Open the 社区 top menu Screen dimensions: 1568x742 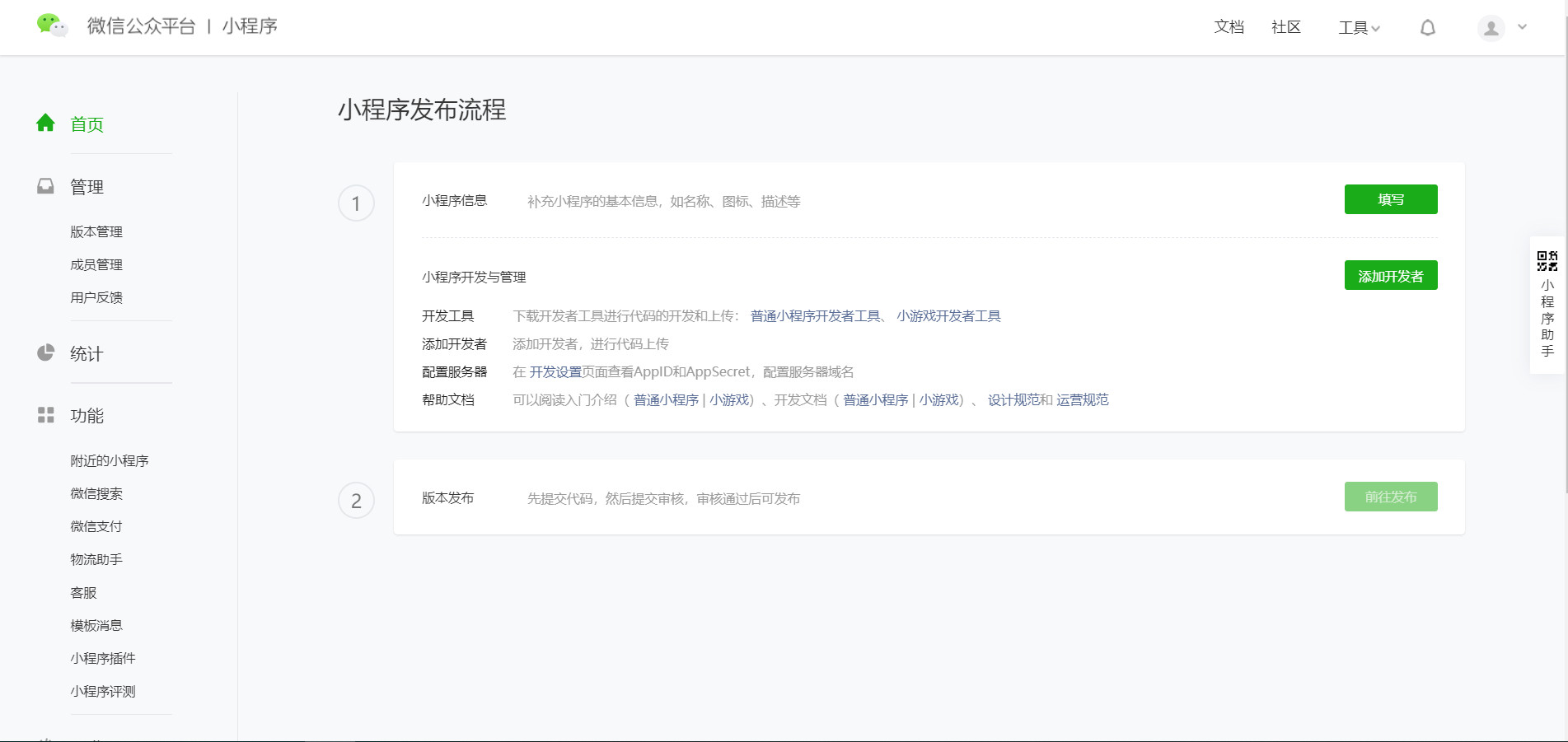point(1286,27)
